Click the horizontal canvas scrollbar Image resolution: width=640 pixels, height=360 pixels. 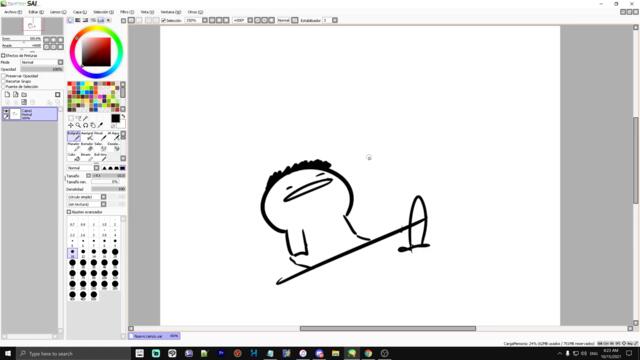click(388, 329)
